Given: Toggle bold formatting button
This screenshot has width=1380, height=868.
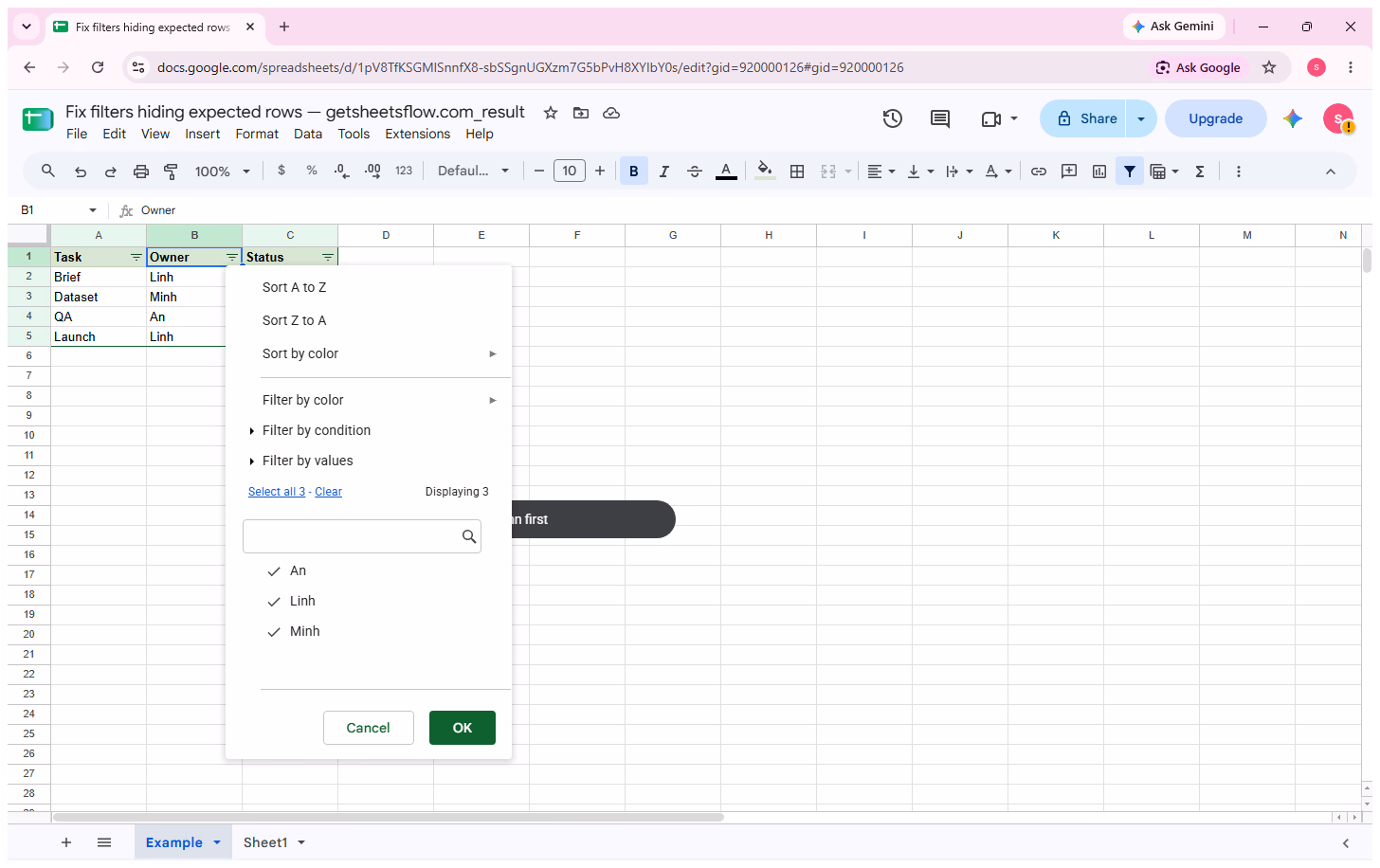Looking at the screenshot, I should tap(634, 172).
